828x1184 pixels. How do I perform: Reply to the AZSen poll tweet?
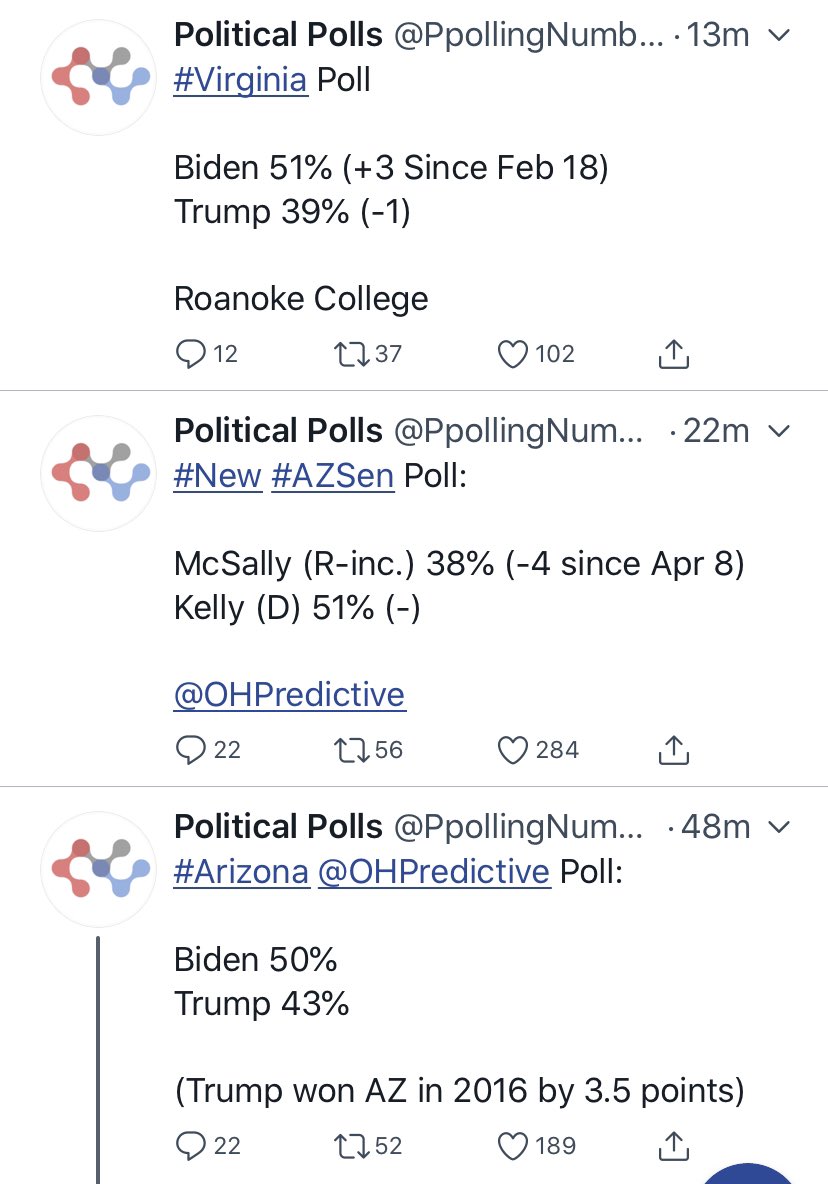coord(190,749)
